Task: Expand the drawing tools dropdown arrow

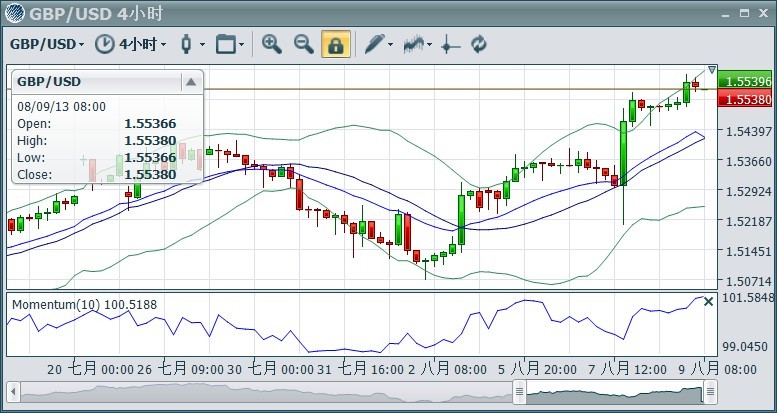Action: [390, 45]
